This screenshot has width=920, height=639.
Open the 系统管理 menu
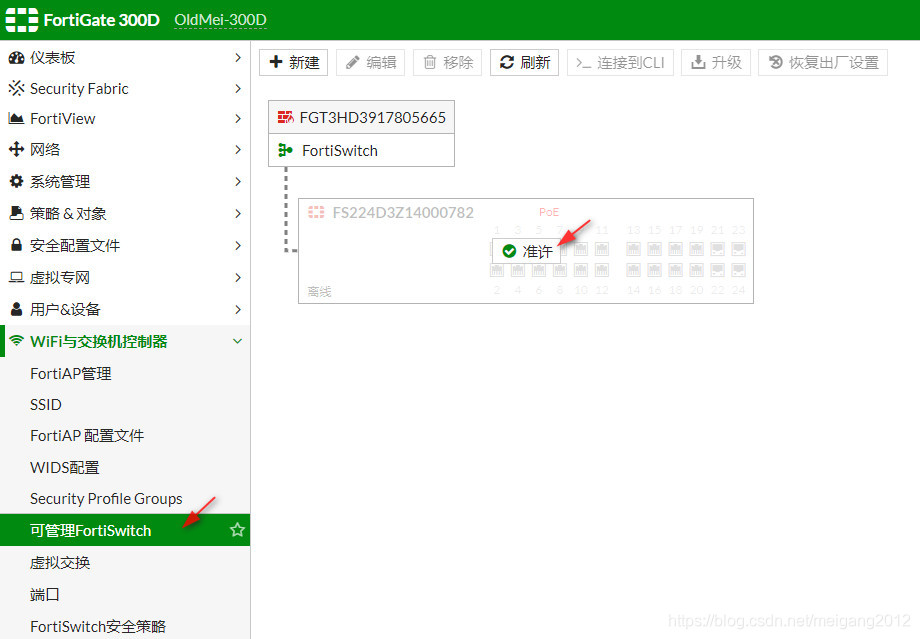point(125,181)
